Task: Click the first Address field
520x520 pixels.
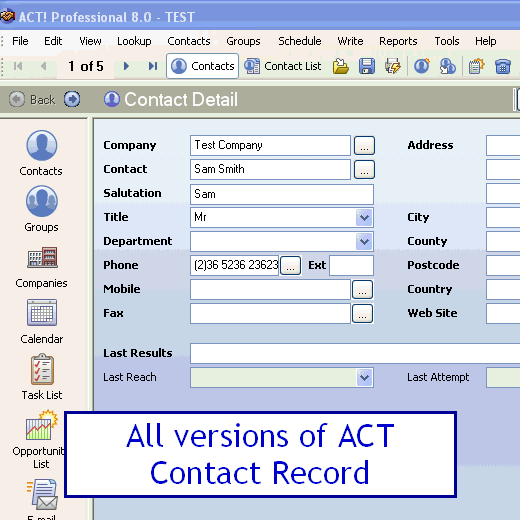Action: point(503,145)
